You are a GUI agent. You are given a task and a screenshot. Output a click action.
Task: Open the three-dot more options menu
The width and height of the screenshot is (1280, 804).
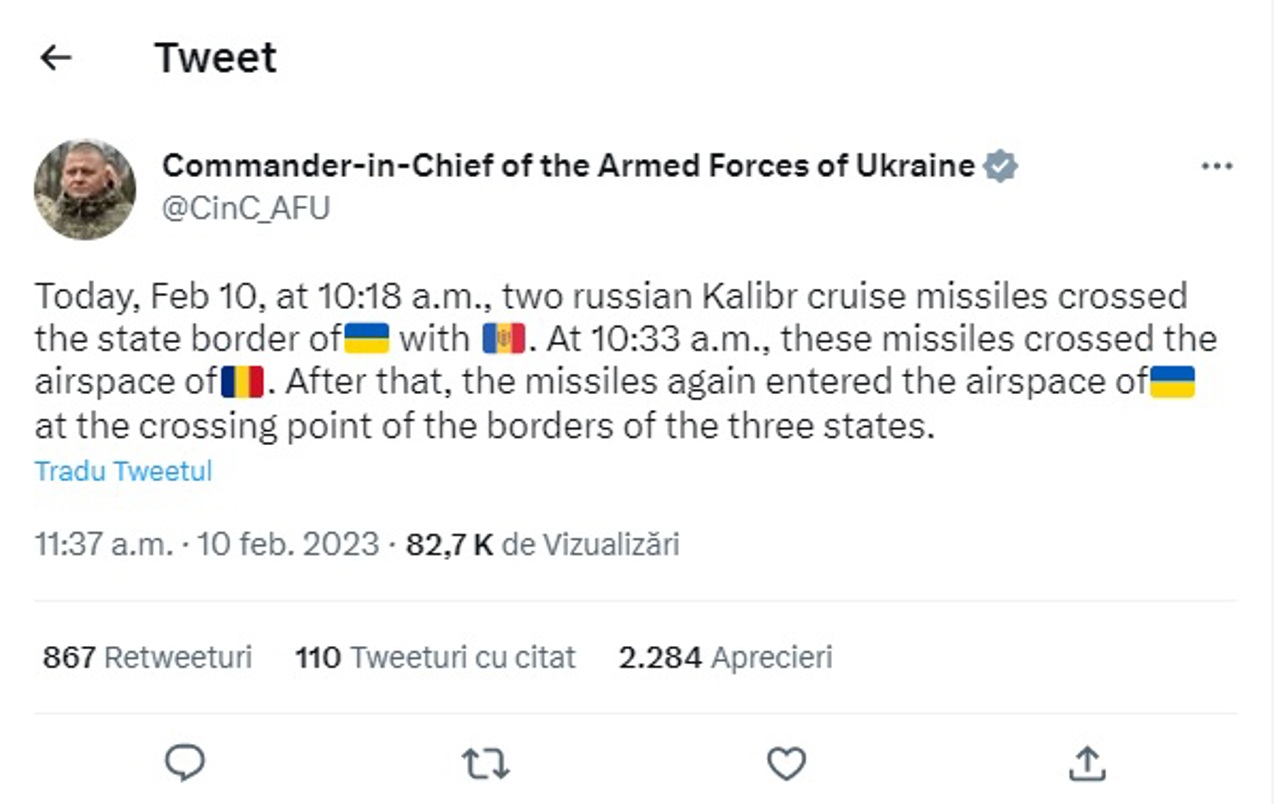pyautogui.click(x=1216, y=167)
